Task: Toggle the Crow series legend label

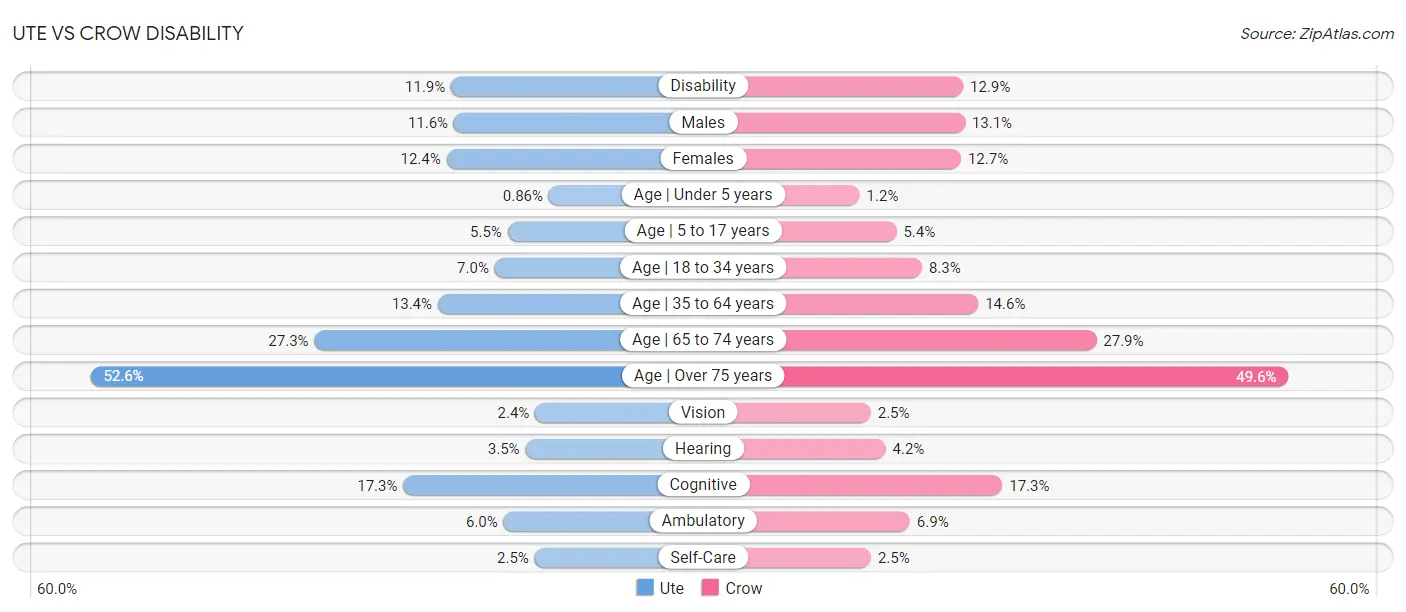Action: tap(744, 588)
